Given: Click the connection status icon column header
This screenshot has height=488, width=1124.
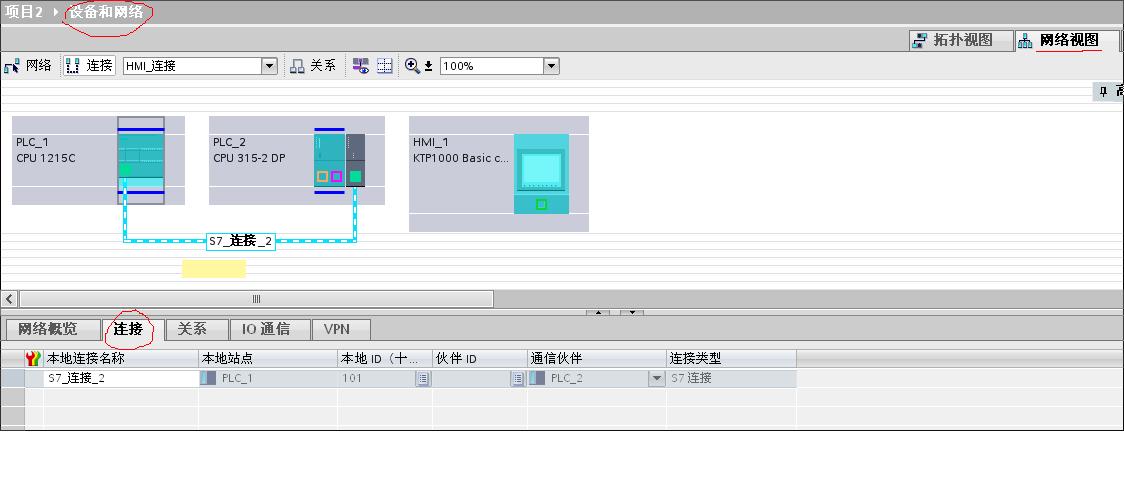Looking at the screenshot, I should point(34,358).
